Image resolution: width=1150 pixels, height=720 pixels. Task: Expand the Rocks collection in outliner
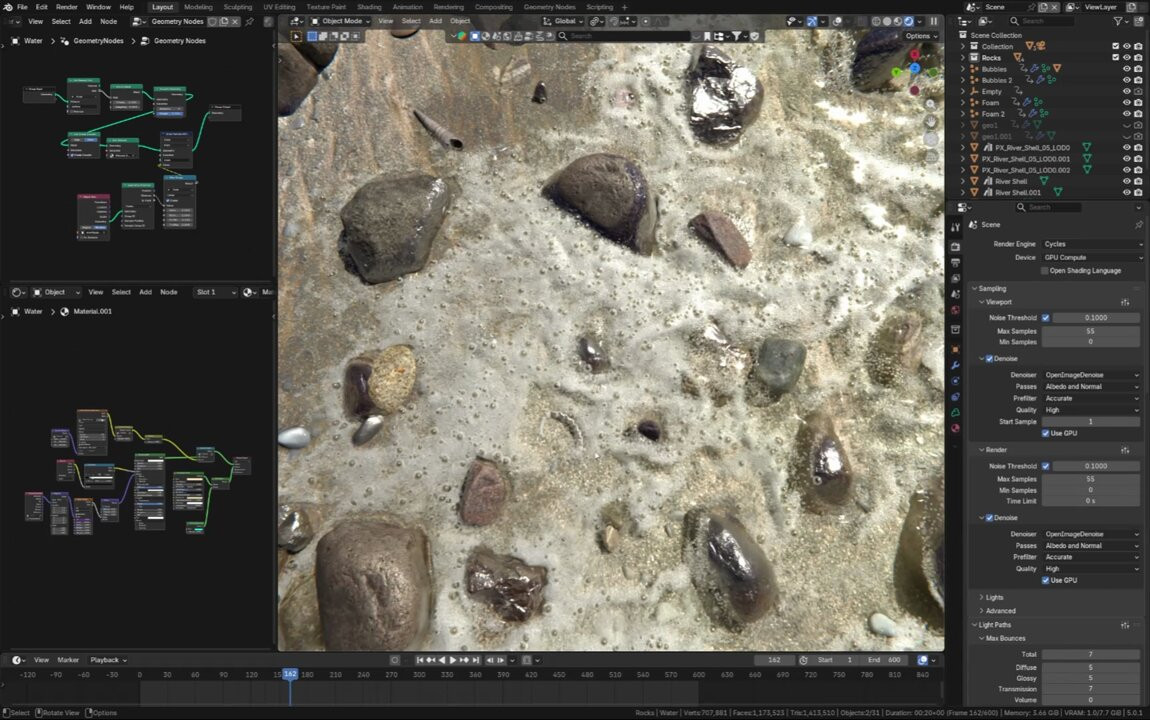pos(964,58)
